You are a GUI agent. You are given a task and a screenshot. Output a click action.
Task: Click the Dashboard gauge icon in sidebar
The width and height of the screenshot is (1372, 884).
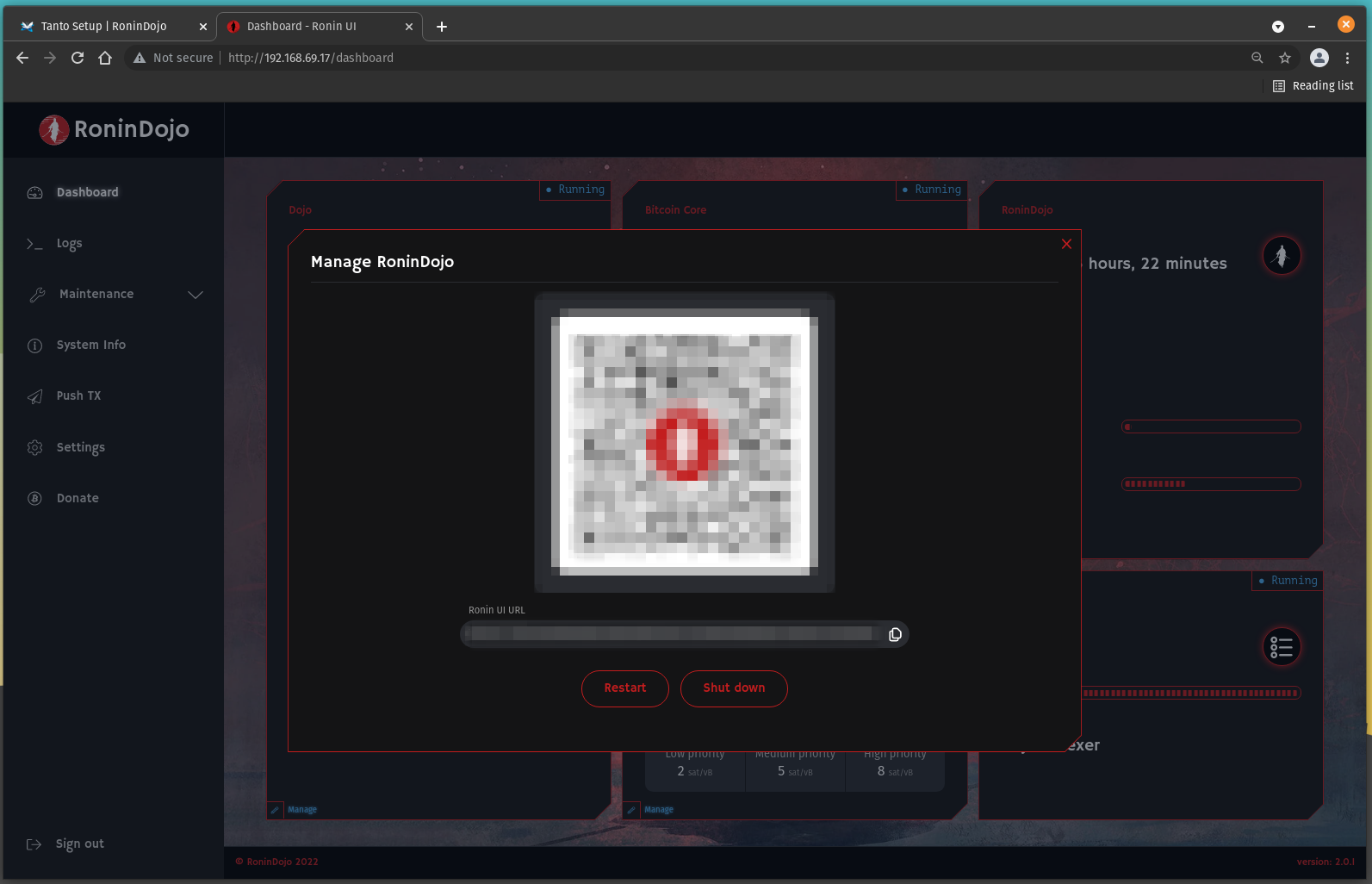(x=34, y=192)
